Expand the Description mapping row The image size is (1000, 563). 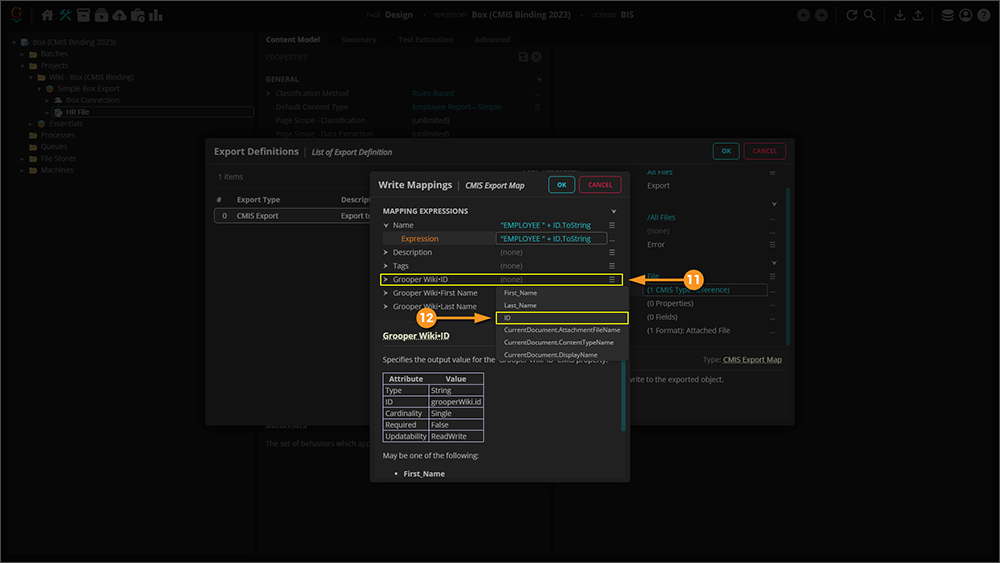[x=386, y=253]
